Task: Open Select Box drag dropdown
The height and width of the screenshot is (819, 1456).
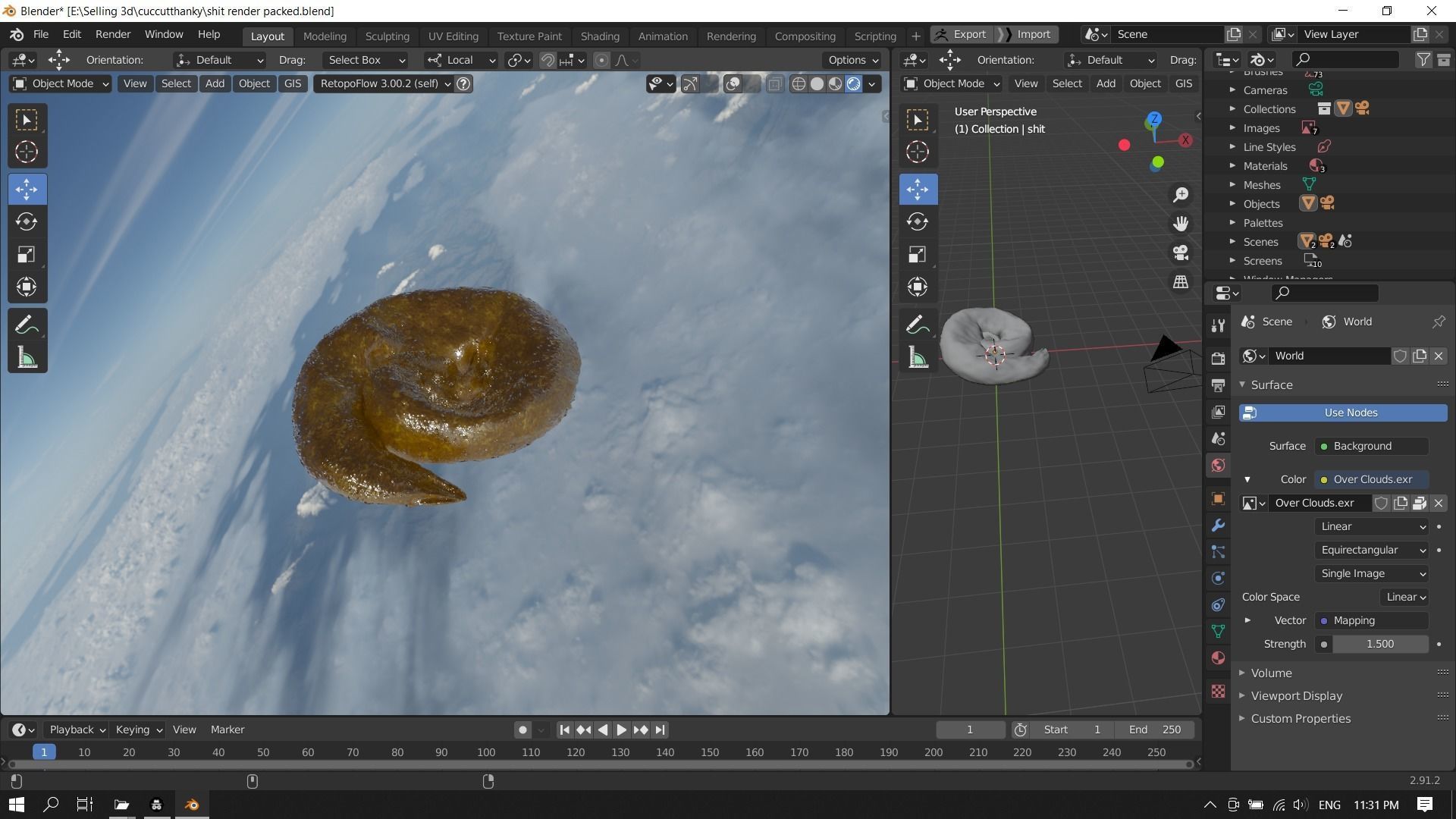Action: 366,60
